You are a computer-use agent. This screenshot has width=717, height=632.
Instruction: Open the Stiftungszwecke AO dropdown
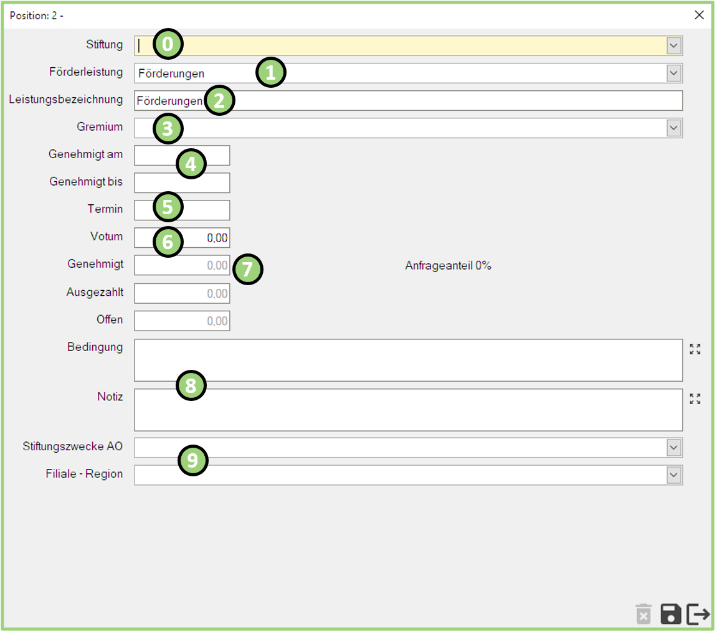(674, 447)
